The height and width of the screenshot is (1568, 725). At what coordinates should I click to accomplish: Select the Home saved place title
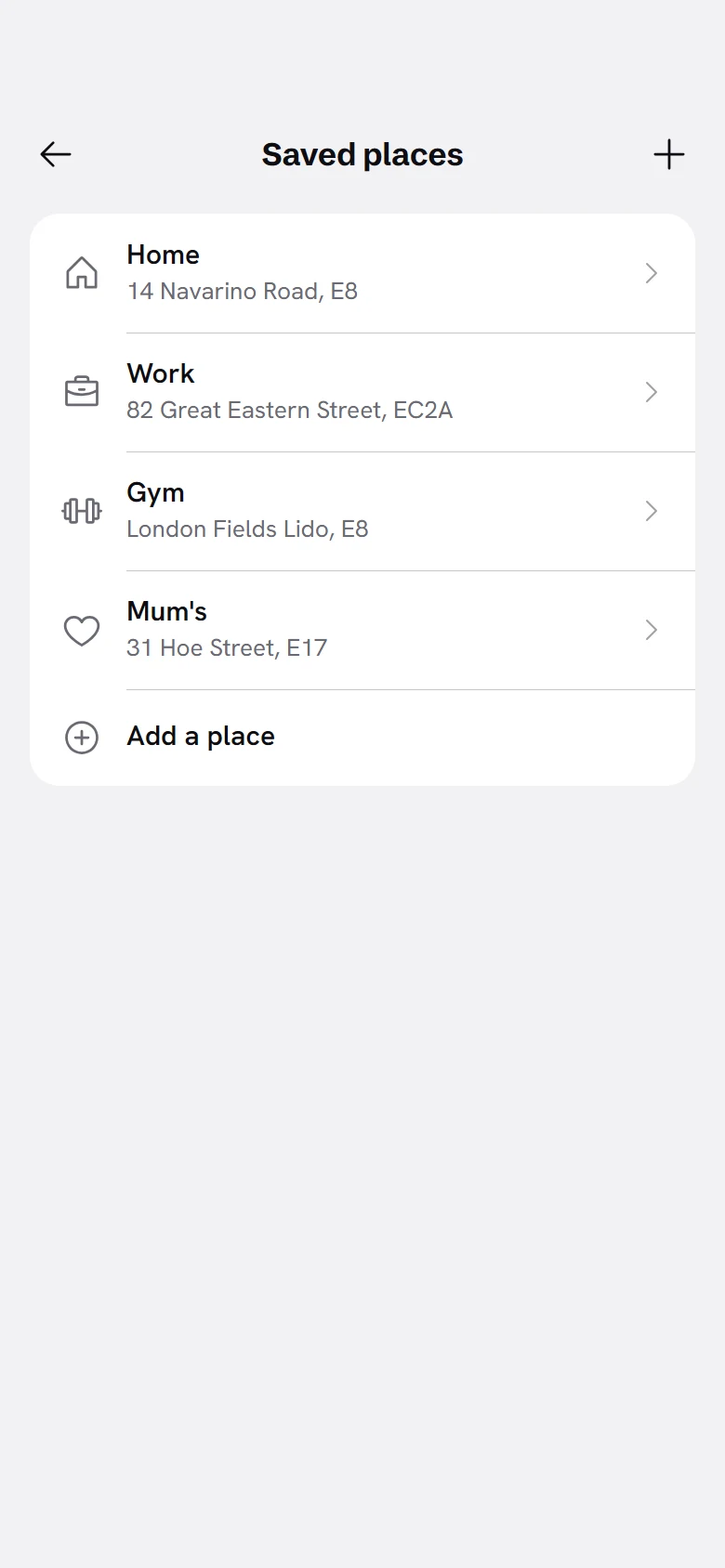click(164, 255)
